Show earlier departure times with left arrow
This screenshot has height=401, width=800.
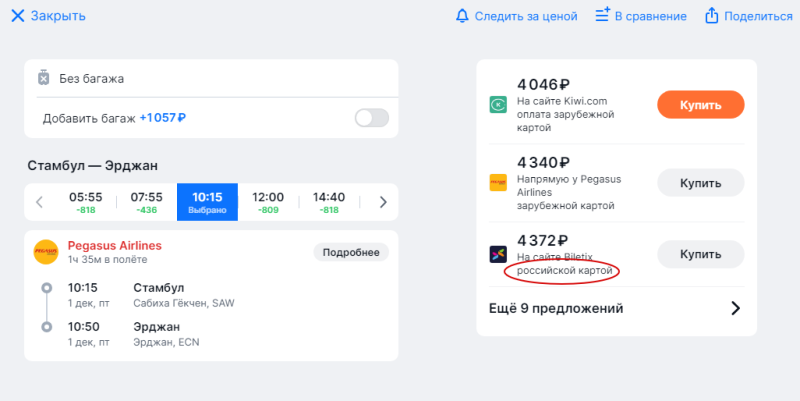pyautogui.click(x=39, y=202)
